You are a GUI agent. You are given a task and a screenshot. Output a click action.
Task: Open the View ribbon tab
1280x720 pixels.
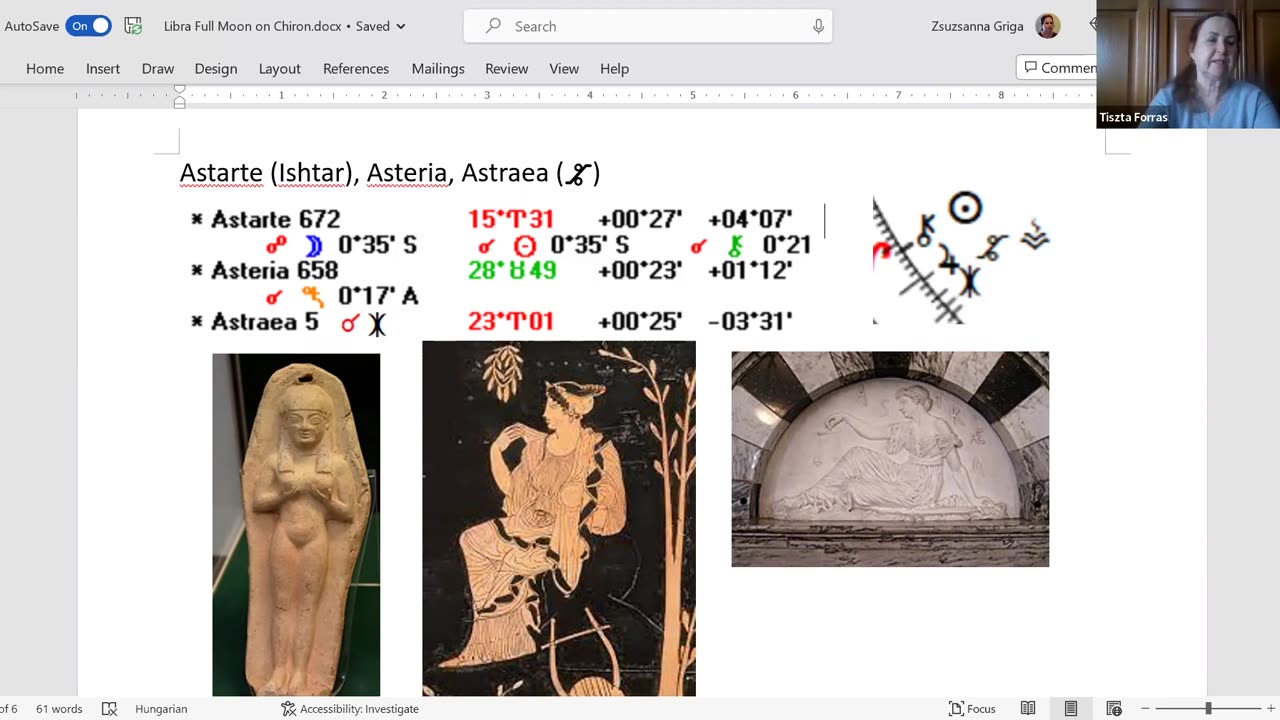pos(564,68)
